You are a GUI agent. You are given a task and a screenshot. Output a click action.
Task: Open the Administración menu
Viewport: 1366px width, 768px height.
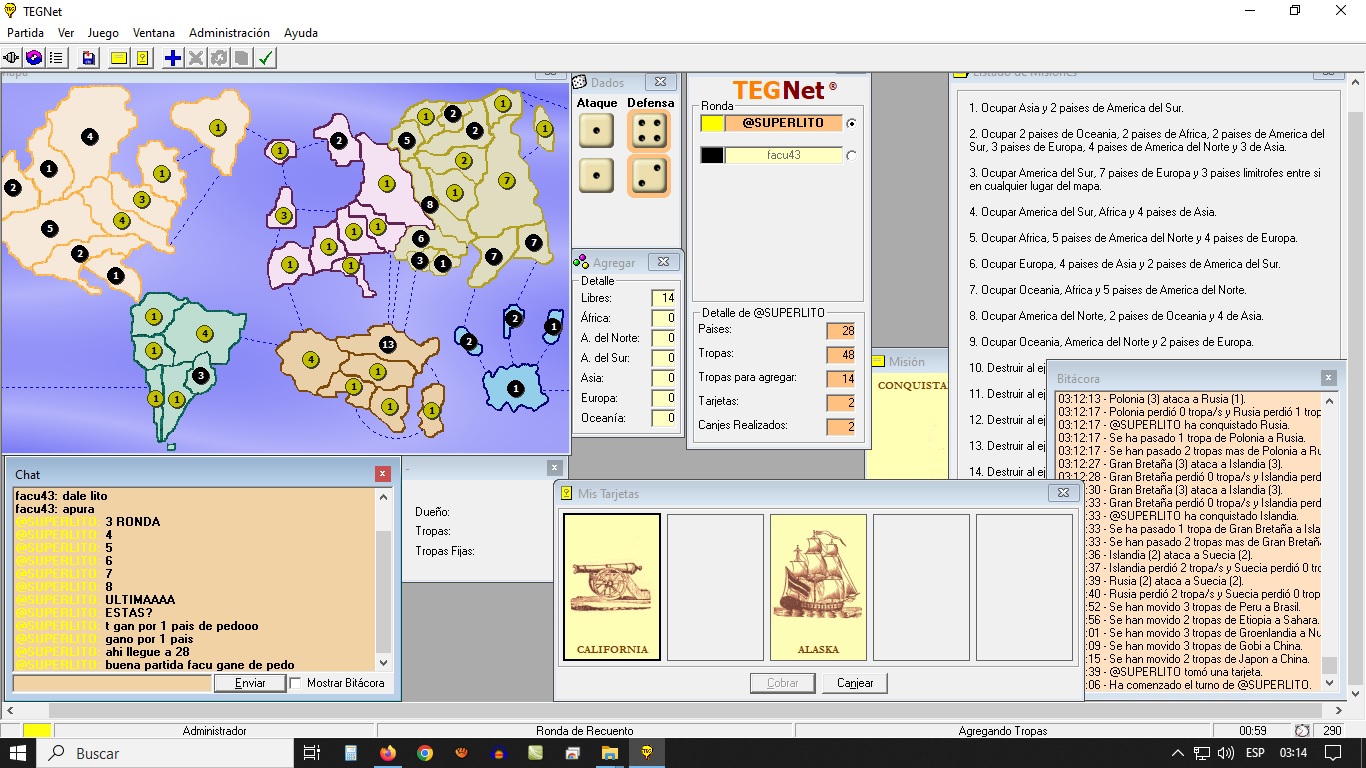(x=229, y=33)
